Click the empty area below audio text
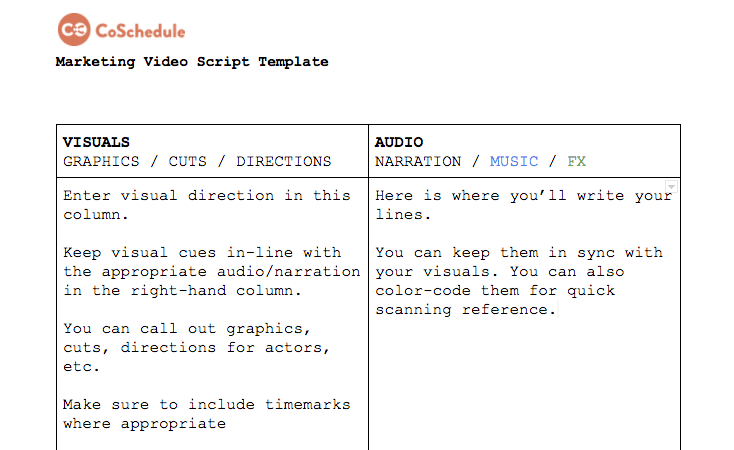The width and height of the screenshot is (734, 450). tap(523, 390)
